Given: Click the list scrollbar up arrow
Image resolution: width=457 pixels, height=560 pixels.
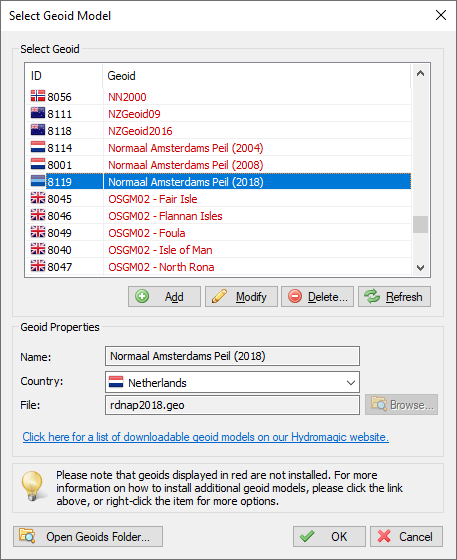Looking at the screenshot, I should (x=421, y=74).
